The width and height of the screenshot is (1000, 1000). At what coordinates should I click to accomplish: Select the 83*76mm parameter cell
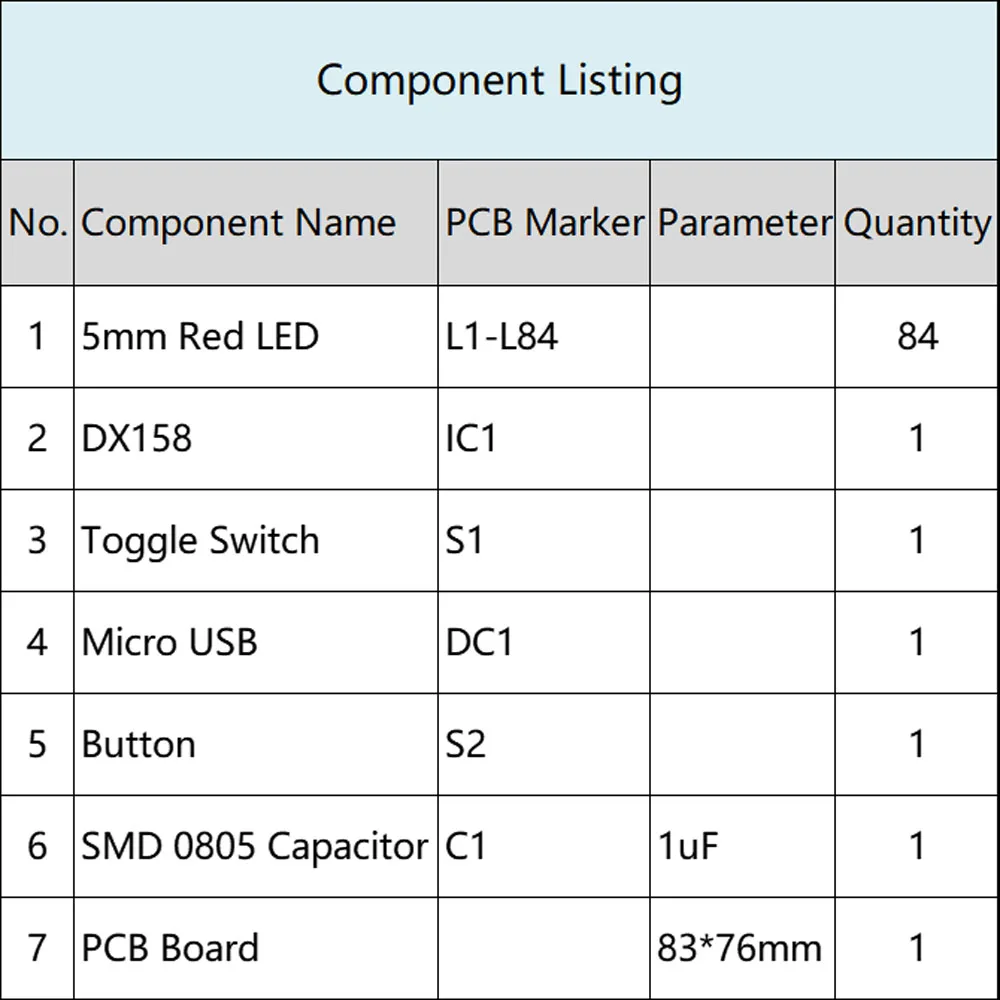742,948
